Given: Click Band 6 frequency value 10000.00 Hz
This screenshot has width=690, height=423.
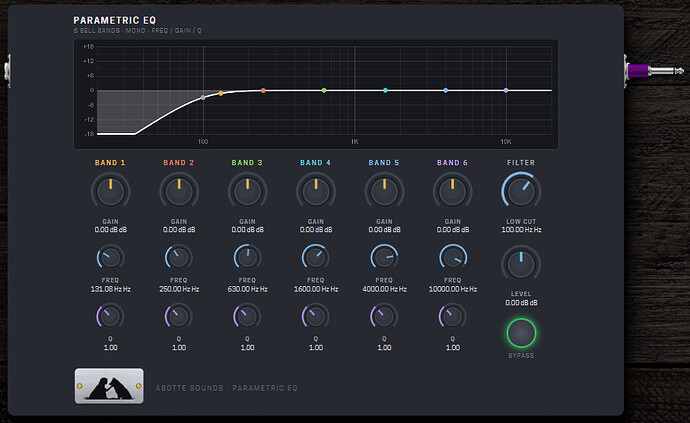Looking at the screenshot, I should (453, 289).
